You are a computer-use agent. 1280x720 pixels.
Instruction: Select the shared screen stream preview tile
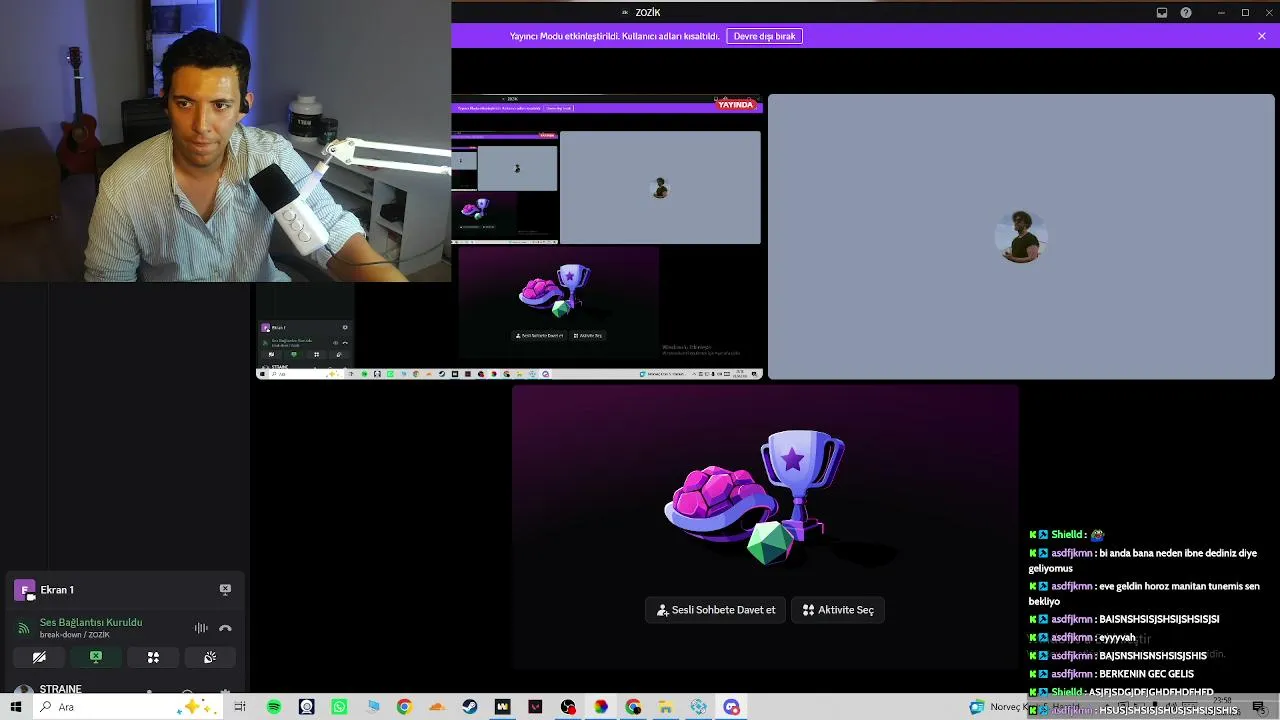[x=510, y=237]
